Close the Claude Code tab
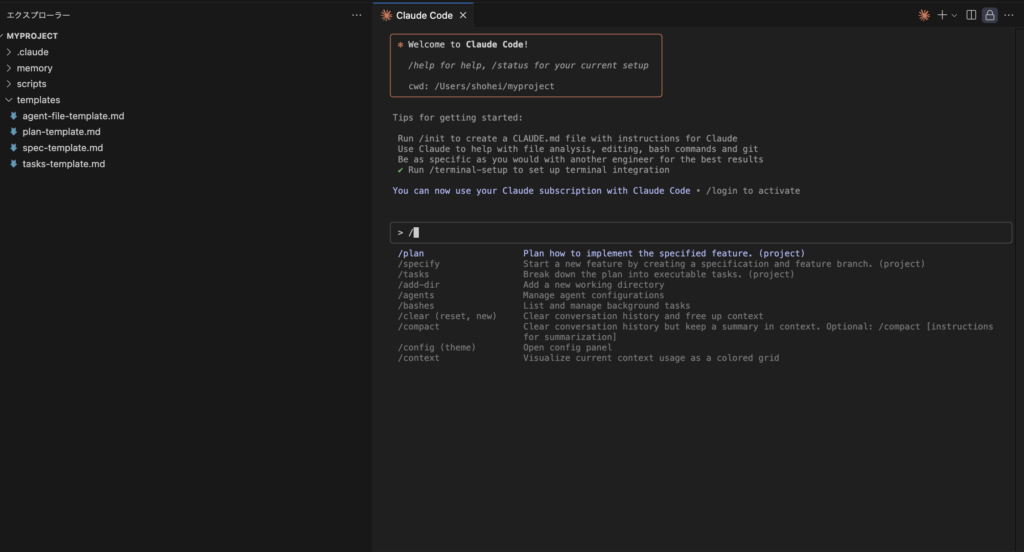The width and height of the screenshot is (1024, 552). (x=463, y=15)
